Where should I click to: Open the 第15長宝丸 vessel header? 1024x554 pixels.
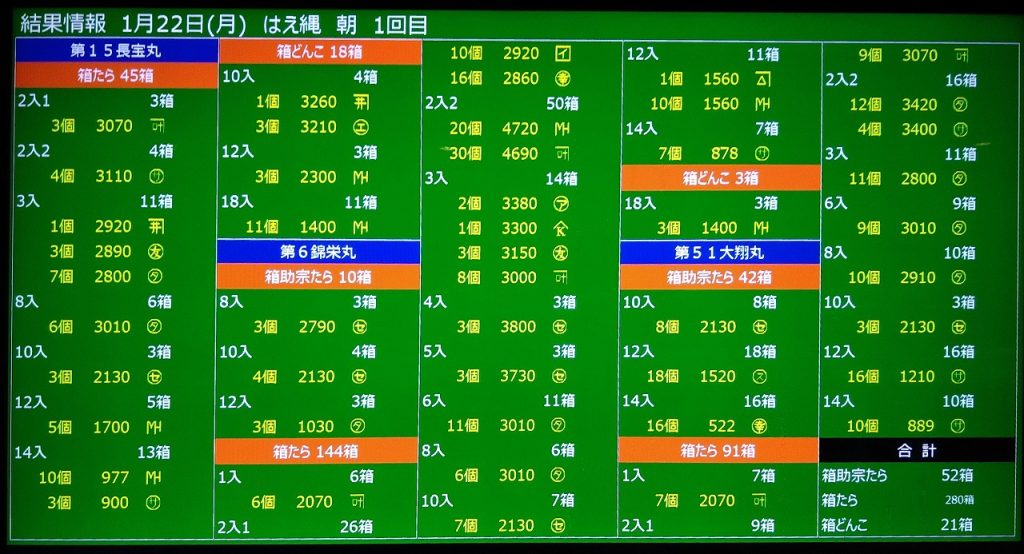click(x=116, y=51)
